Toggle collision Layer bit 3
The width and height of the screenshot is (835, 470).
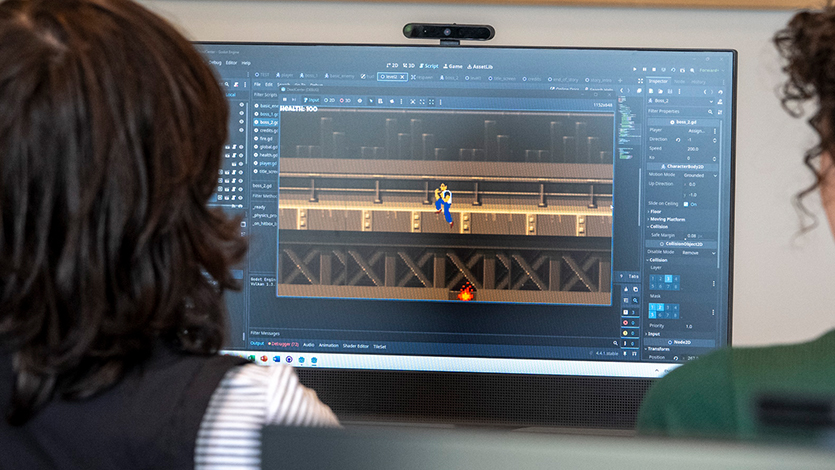[668, 278]
